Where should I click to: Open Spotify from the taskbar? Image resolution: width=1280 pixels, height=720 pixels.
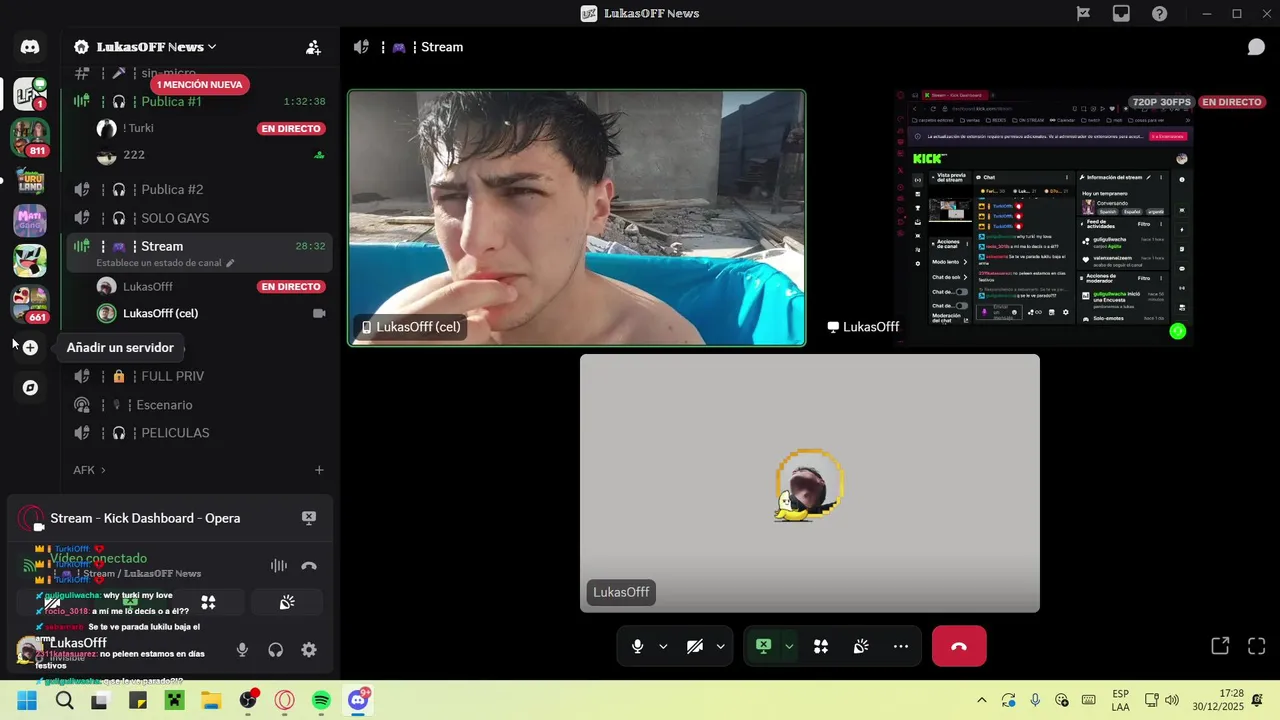[321, 700]
